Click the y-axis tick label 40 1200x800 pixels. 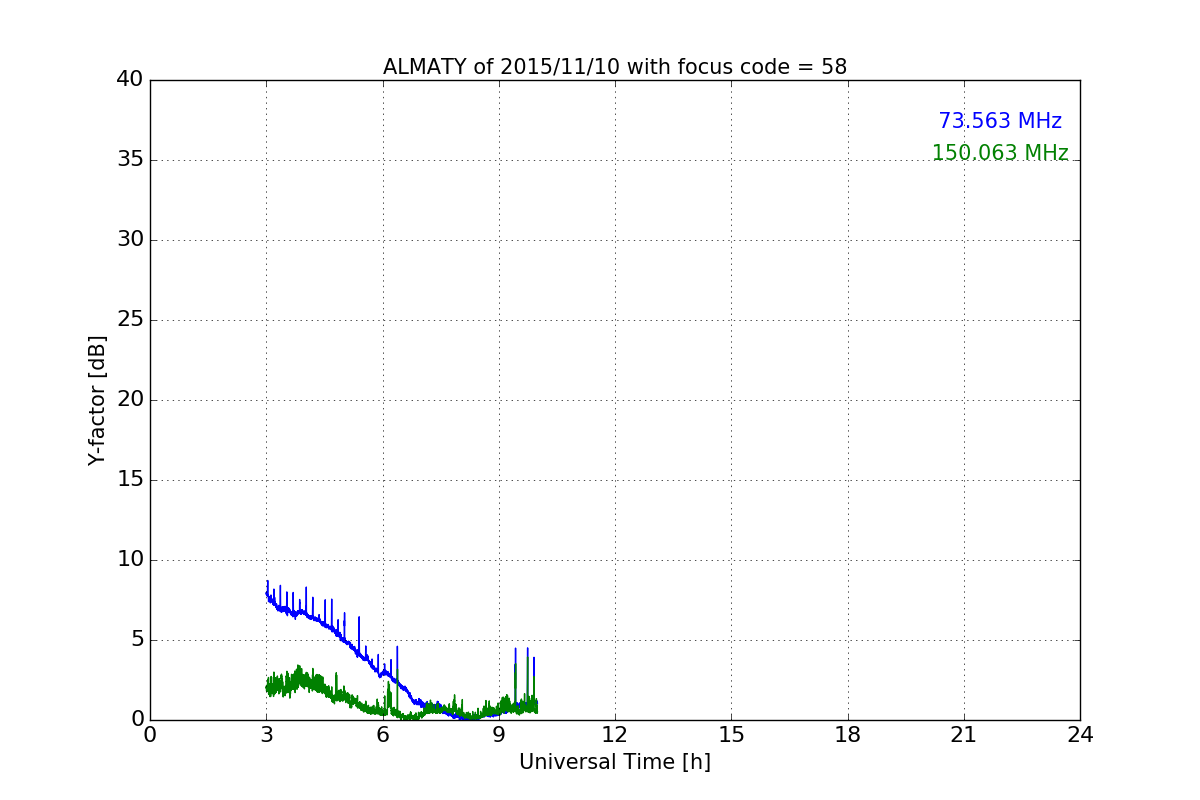130,80
